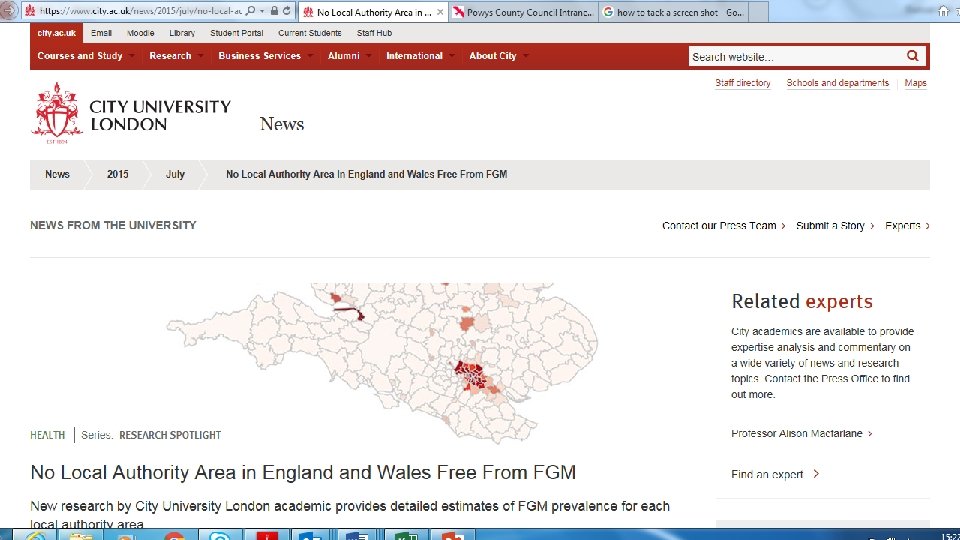
Task: Click the refresh icon in address bar
Action: [x=286, y=11]
